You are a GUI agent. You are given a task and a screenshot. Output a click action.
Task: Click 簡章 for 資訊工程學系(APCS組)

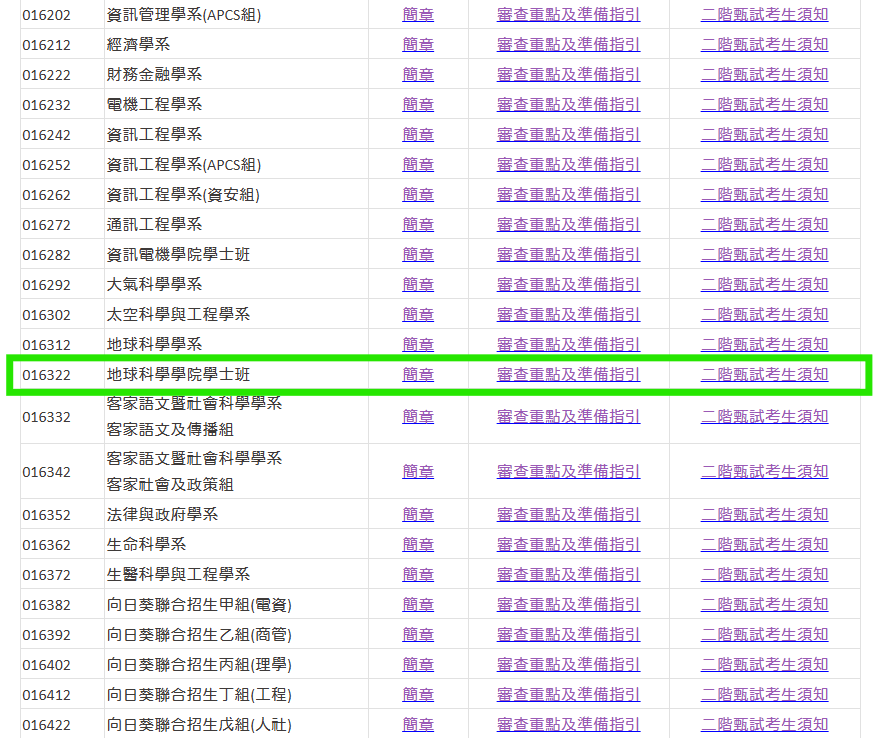[418, 165]
